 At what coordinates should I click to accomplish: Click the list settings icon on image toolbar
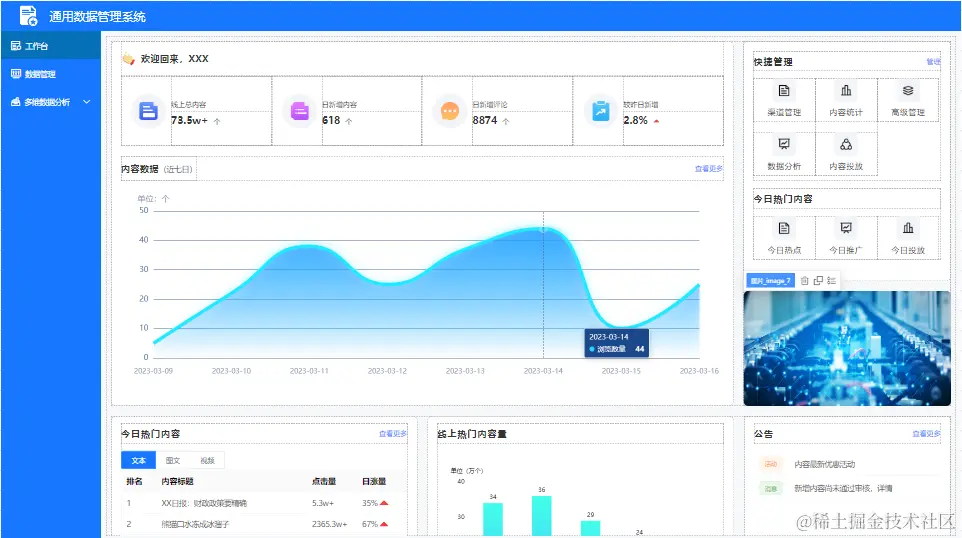pos(831,280)
